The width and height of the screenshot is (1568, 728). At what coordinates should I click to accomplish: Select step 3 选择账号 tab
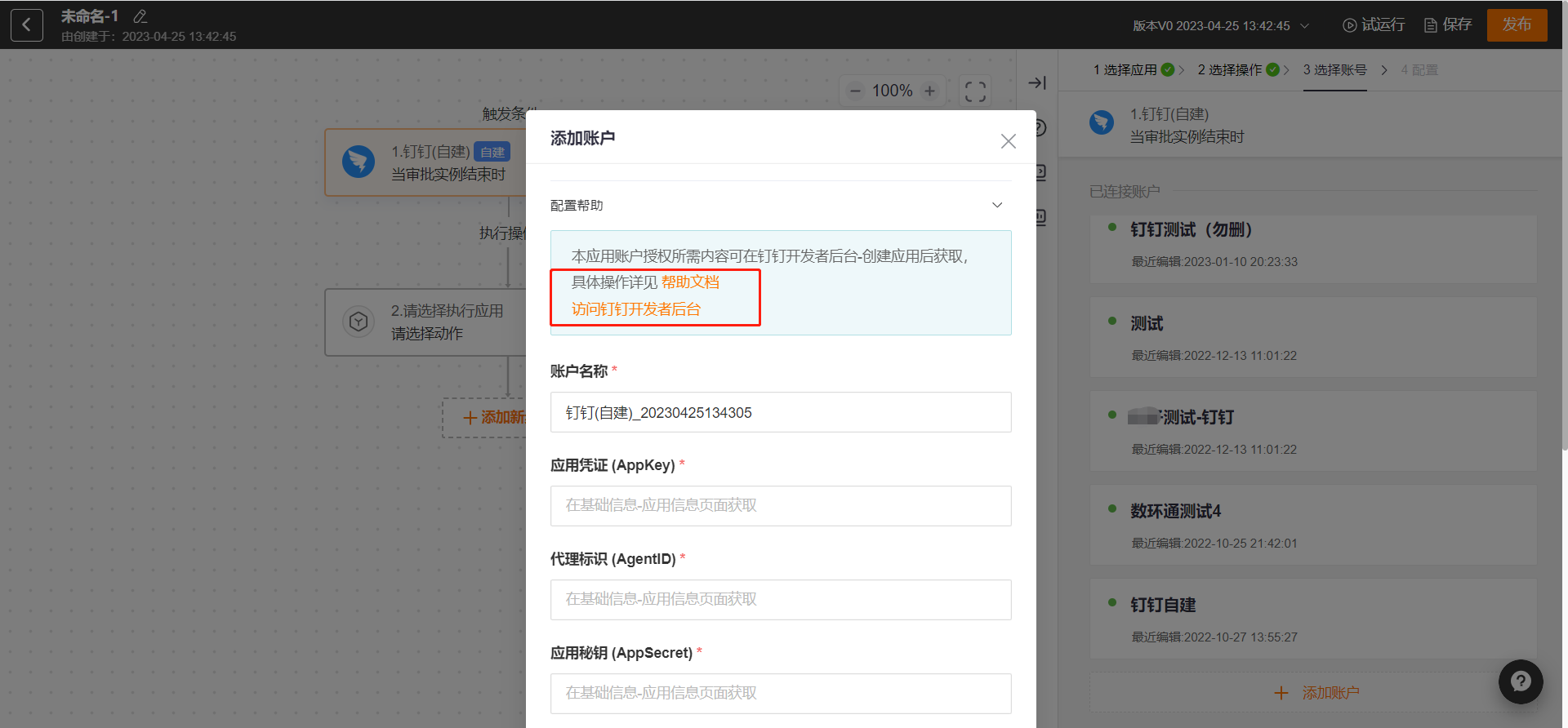(x=1334, y=70)
